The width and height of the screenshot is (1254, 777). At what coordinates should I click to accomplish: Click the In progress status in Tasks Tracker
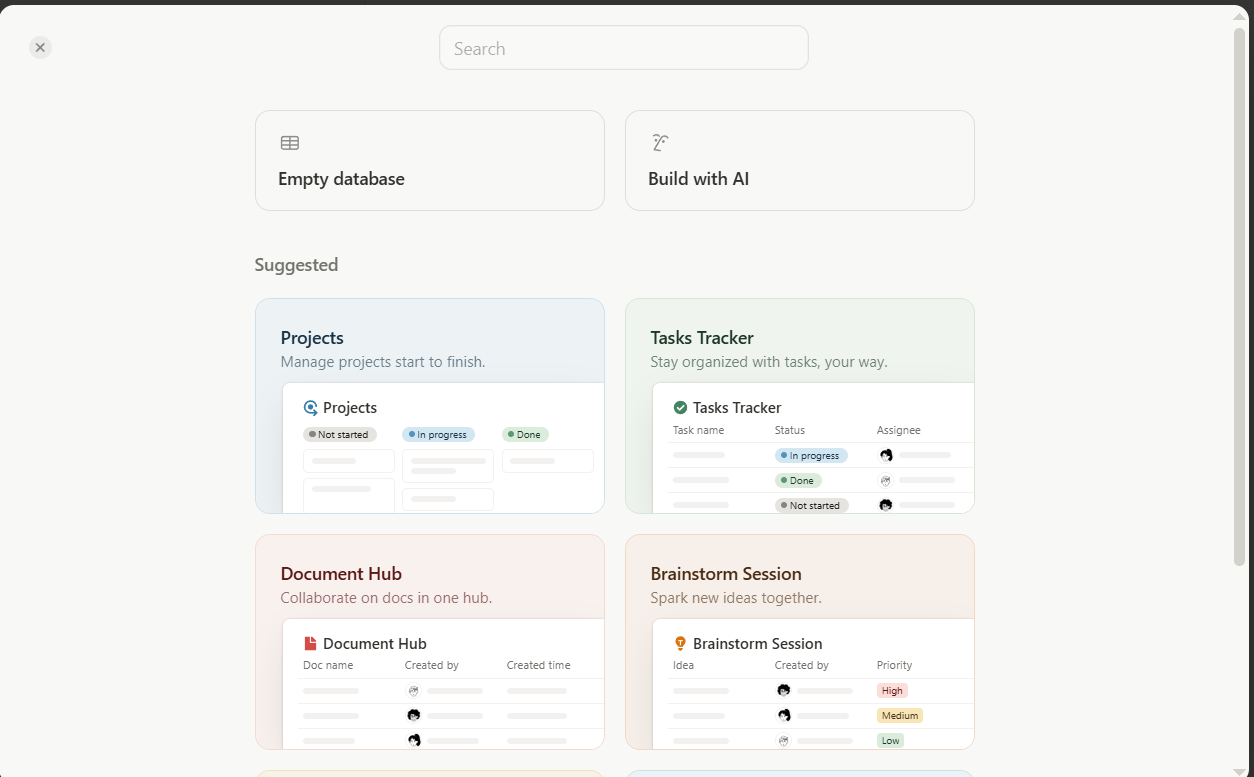[811, 456]
